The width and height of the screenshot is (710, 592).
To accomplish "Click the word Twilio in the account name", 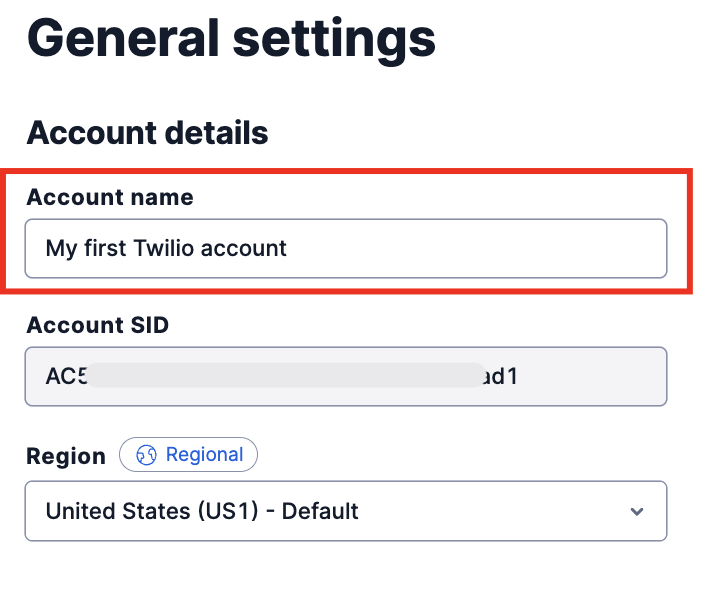I will (x=164, y=248).
